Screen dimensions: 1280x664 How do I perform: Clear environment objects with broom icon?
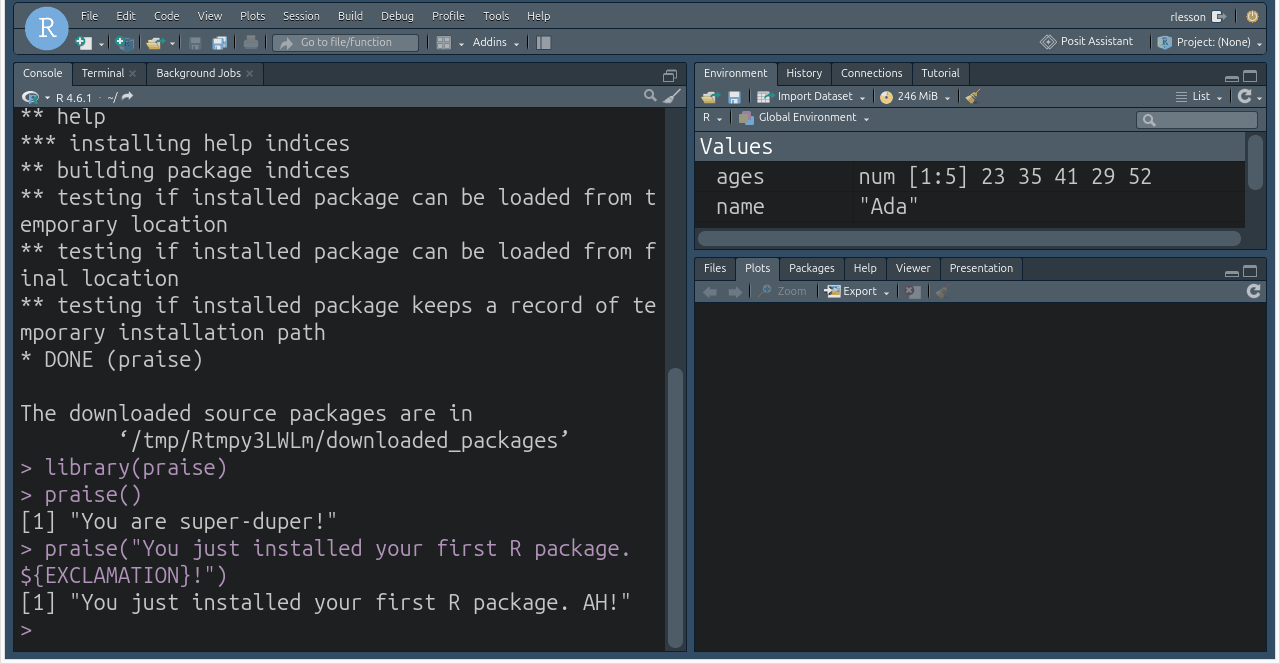(972, 97)
